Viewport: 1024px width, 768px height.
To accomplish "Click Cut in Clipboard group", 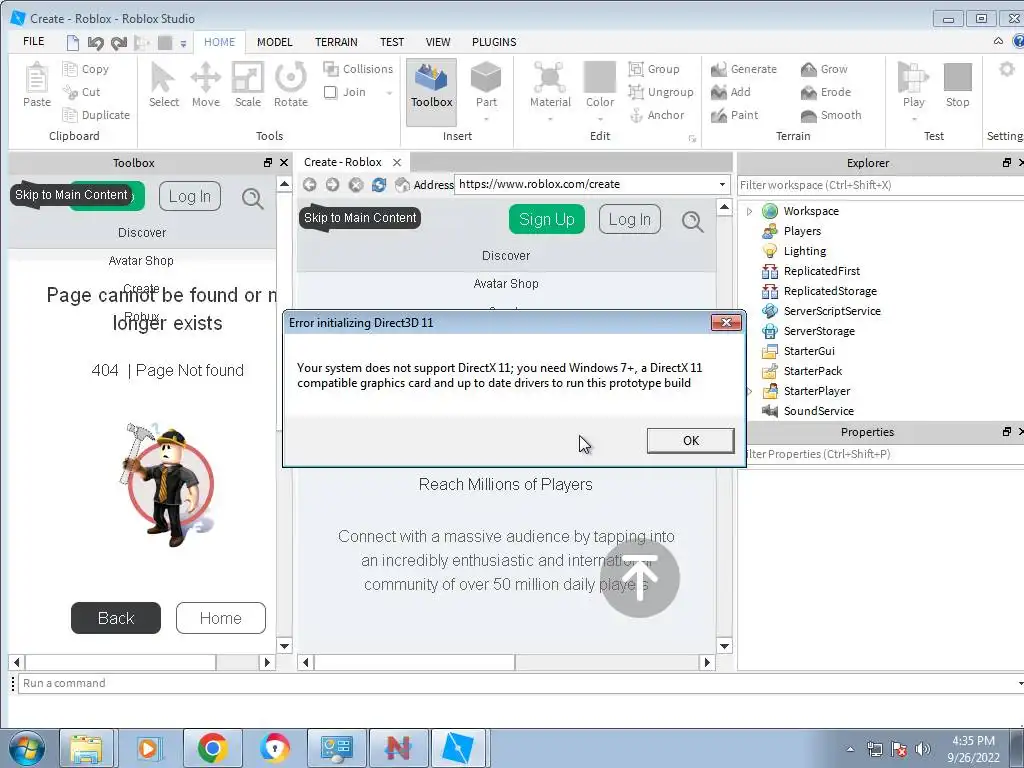I will pos(82,92).
